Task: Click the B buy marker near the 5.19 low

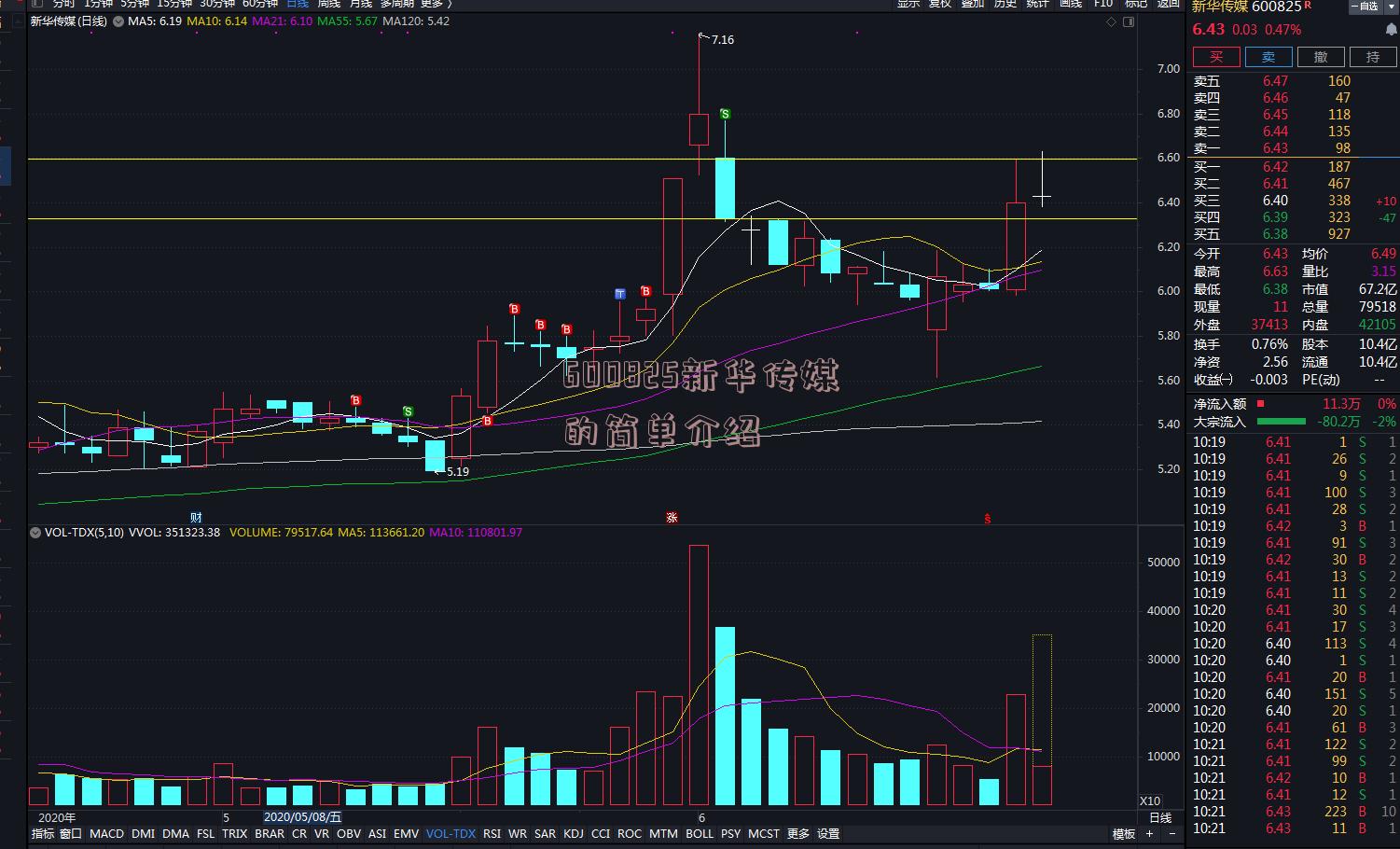Action: 487,422
